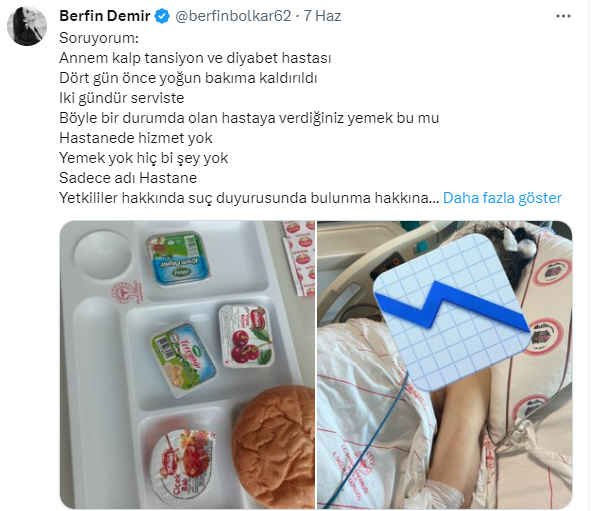Click the cherry jam packet in photo

pos(246,336)
